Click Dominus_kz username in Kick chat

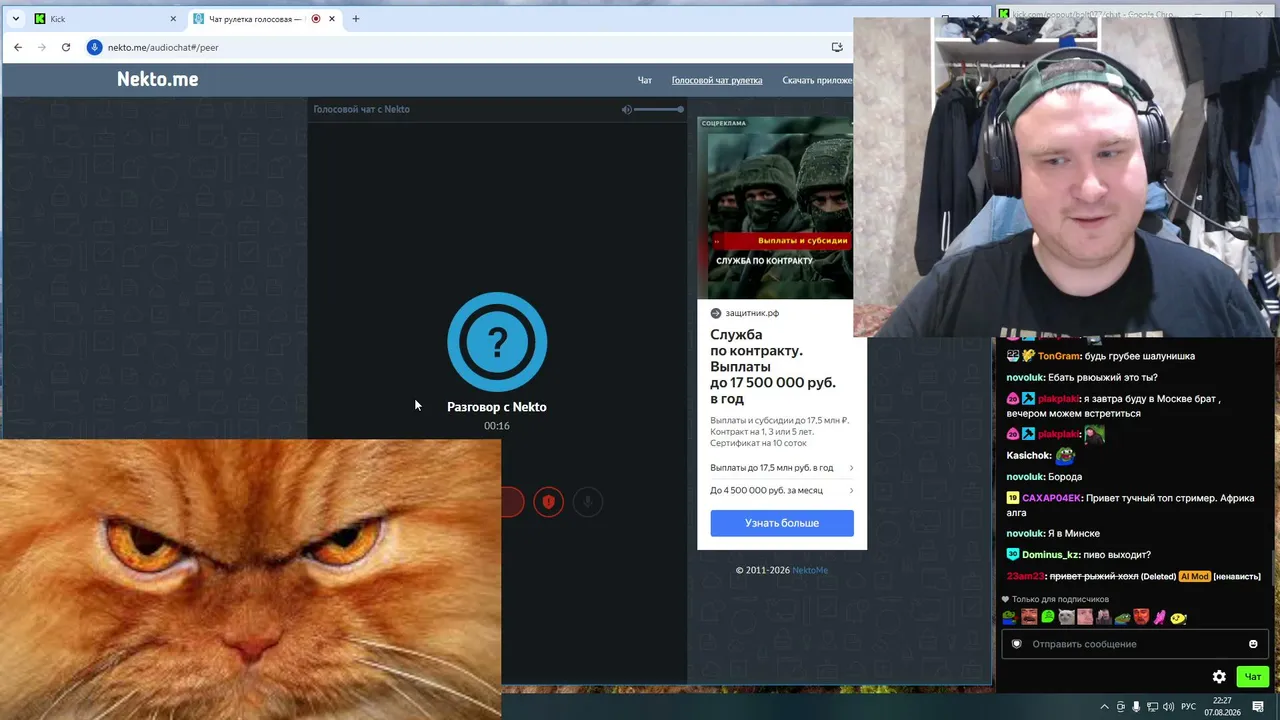(x=1050, y=555)
